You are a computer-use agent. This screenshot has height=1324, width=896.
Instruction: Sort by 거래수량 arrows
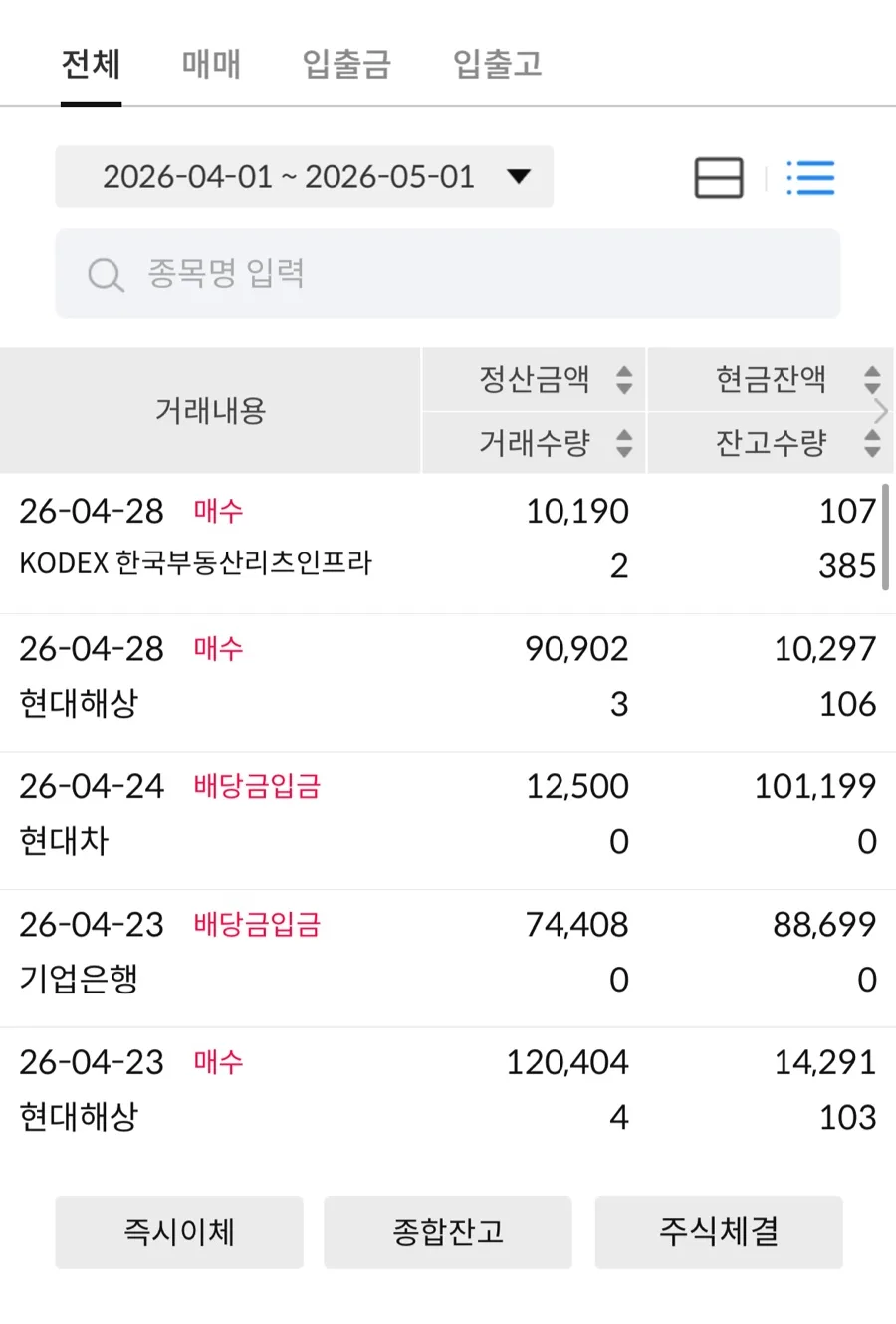tap(624, 442)
